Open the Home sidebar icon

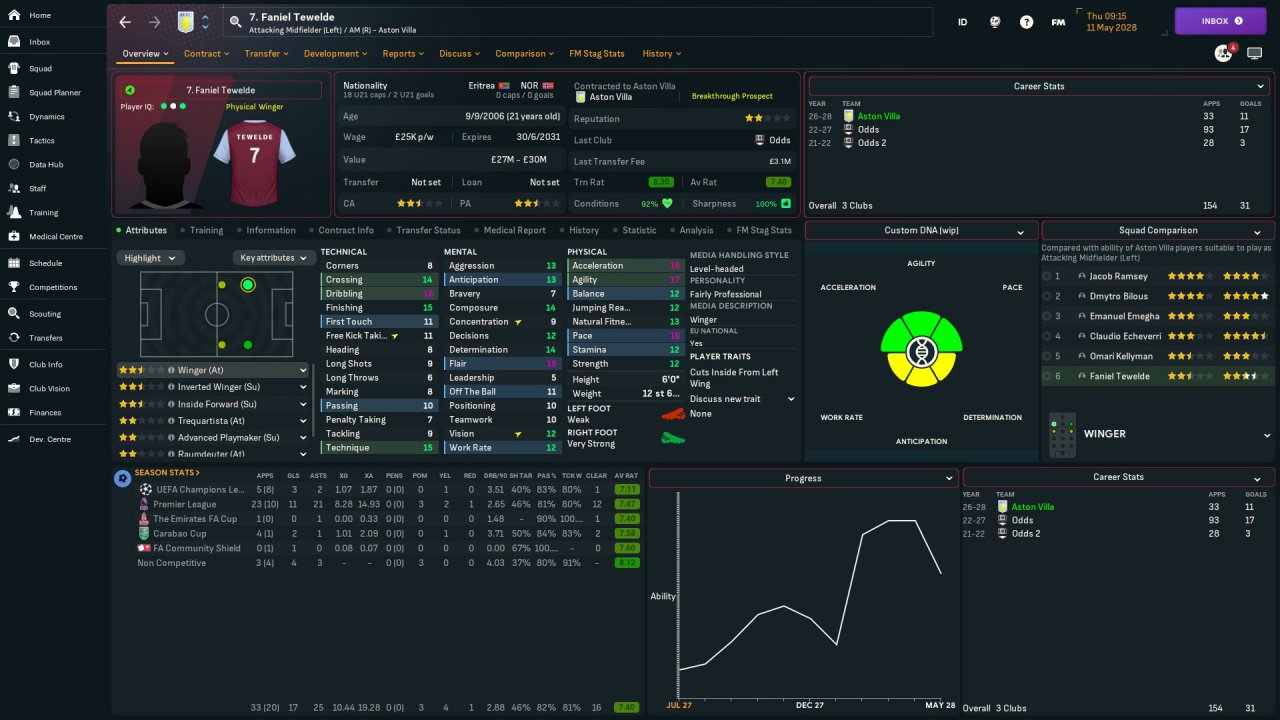pyautogui.click(x=14, y=15)
